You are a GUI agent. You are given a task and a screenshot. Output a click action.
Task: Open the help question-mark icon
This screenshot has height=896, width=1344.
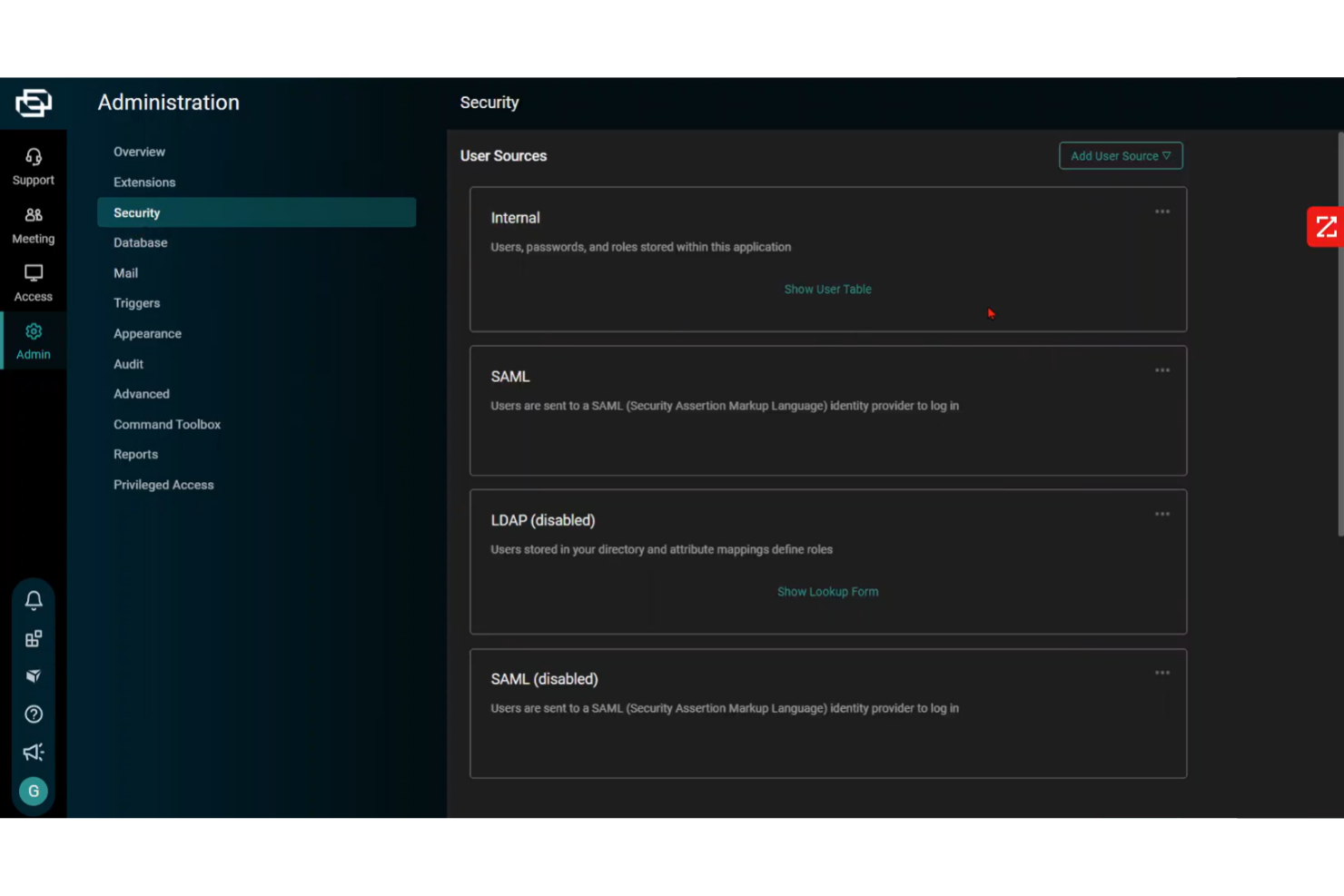point(34,714)
